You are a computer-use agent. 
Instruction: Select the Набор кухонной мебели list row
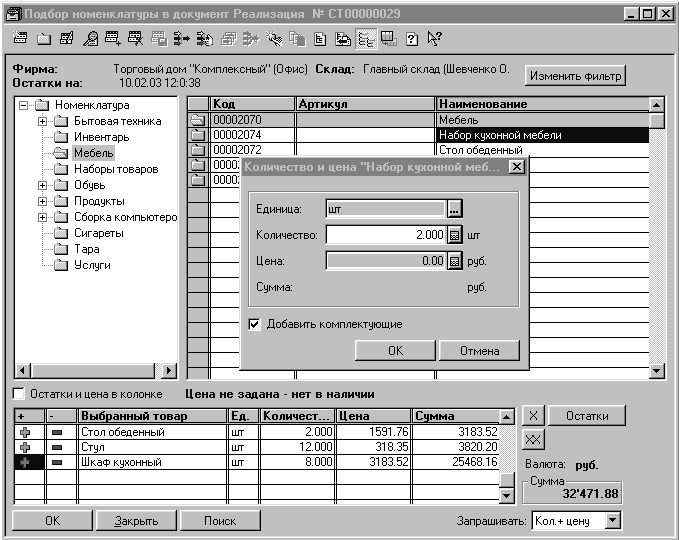tap(419, 135)
